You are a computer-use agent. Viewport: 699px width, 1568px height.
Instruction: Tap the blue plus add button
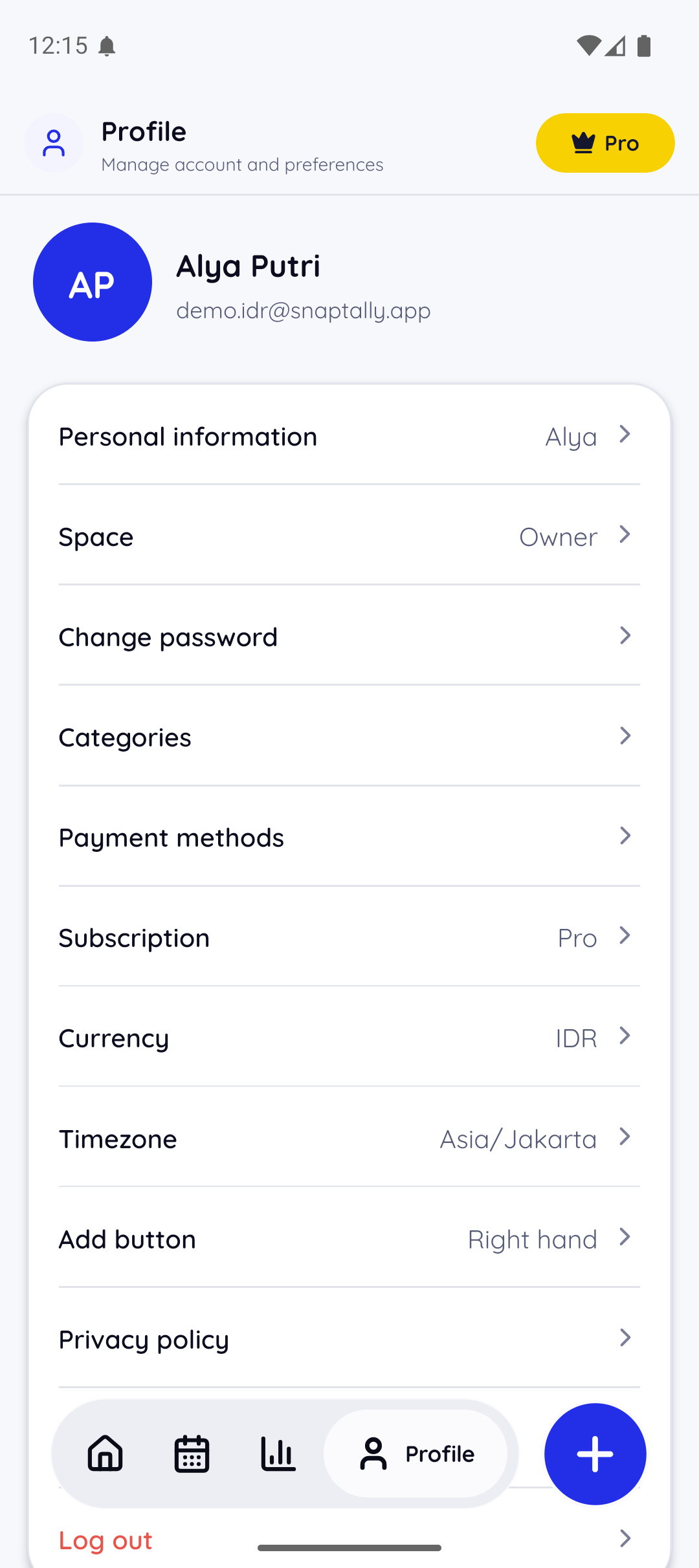coord(595,1454)
